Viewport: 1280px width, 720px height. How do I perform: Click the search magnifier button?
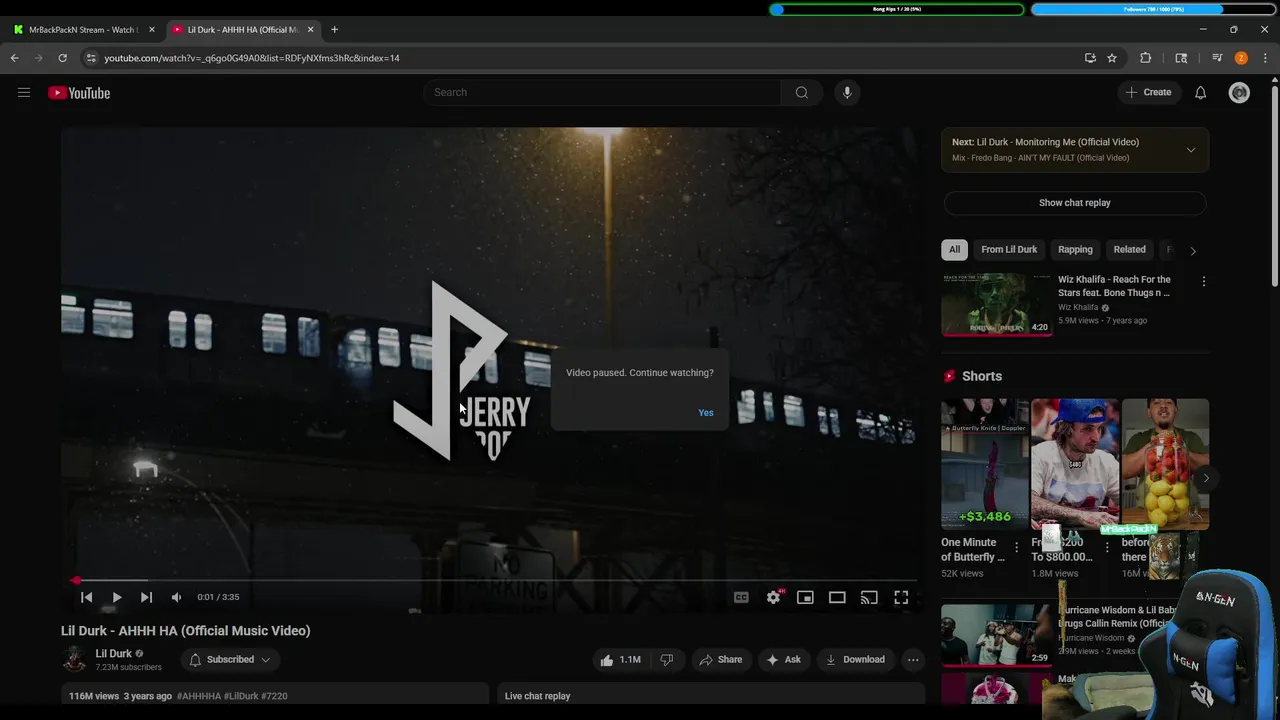coord(801,92)
